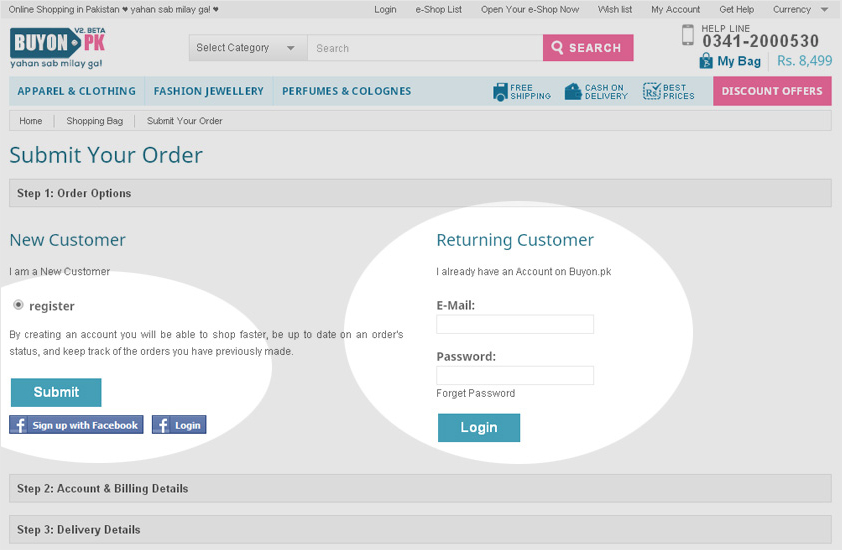842x550 pixels.
Task: Click the Buyon.pk logo
Action: coord(57,47)
